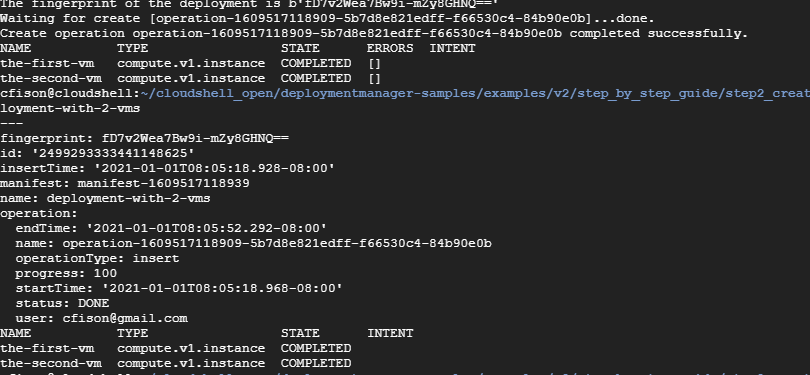Click the operationType insert line
Screen dimensions: 810x375
(x=97, y=258)
